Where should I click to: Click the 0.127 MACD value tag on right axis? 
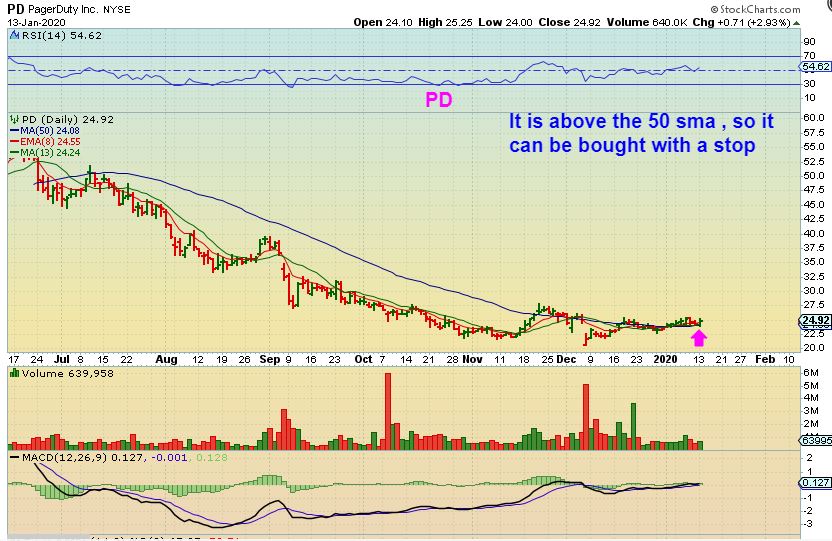click(x=816, y=483)
